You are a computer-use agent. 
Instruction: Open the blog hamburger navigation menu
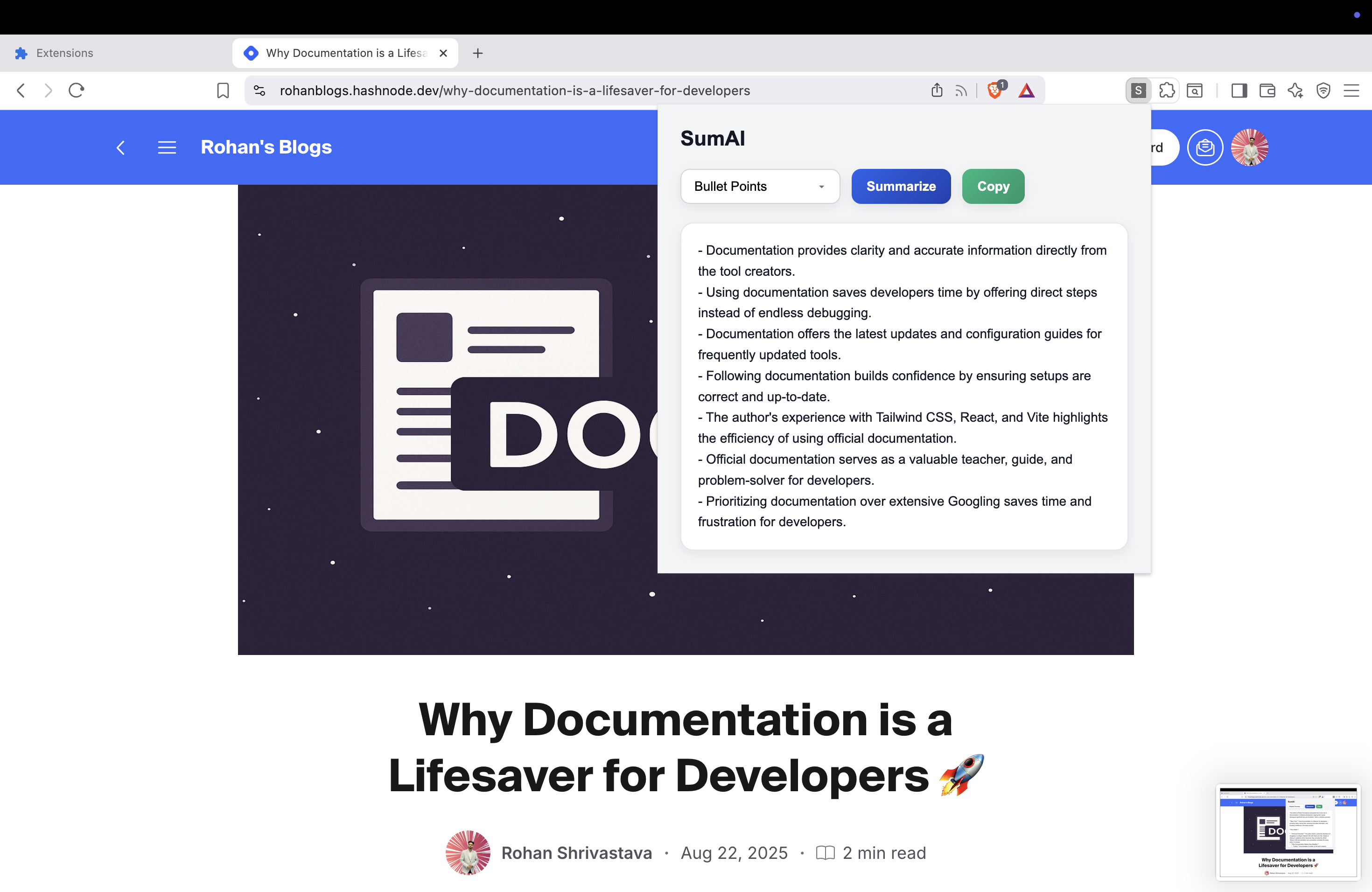pos(167,147)
